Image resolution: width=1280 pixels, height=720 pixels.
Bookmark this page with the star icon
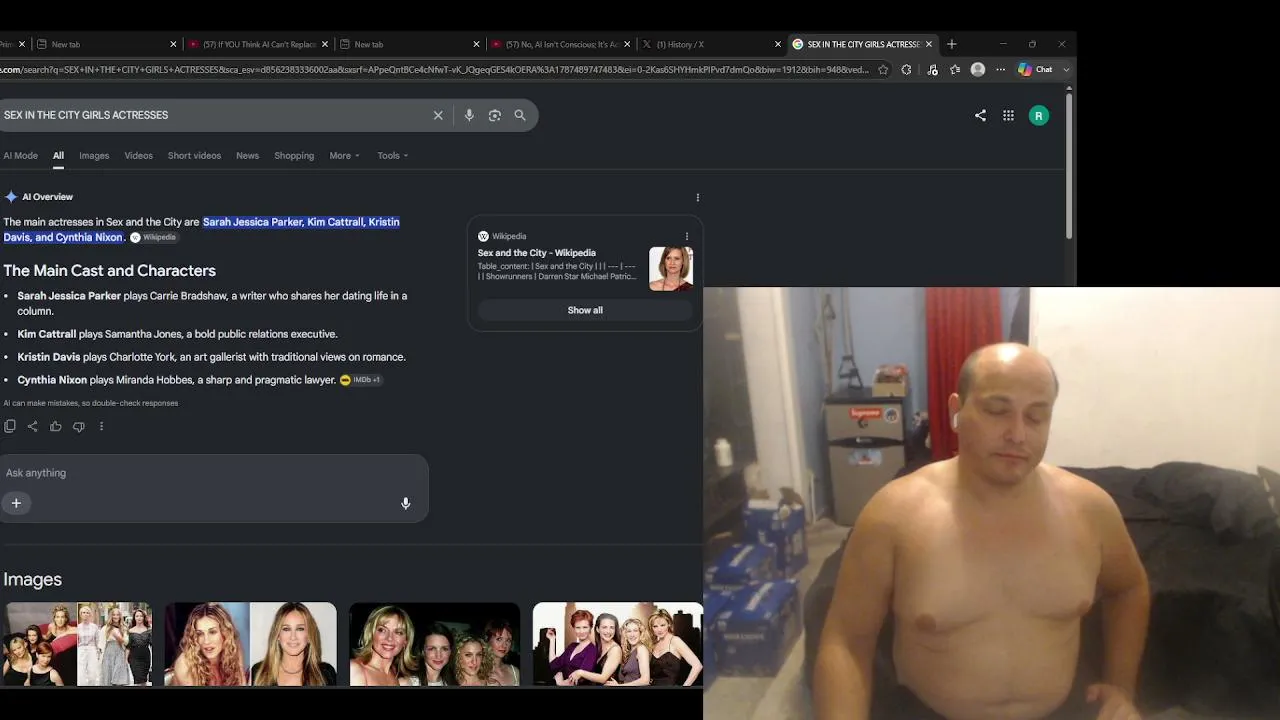click(883, 70)
